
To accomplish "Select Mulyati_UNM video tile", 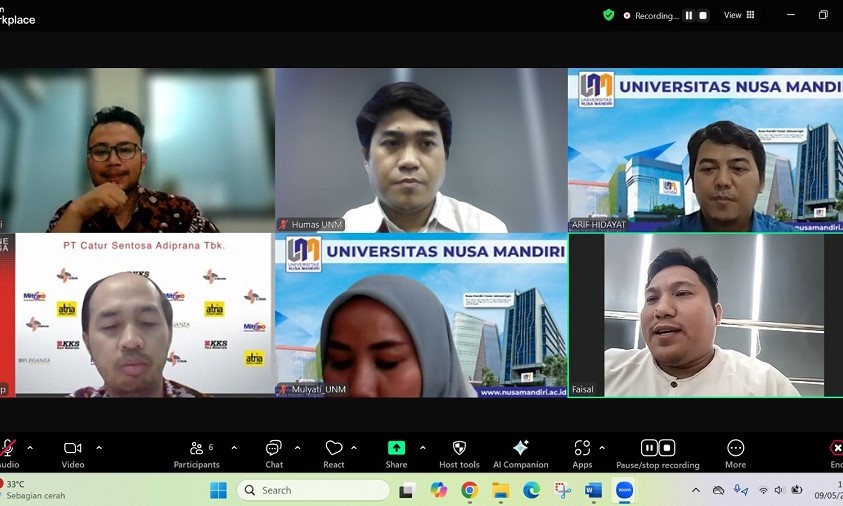I will click(422, 316).
